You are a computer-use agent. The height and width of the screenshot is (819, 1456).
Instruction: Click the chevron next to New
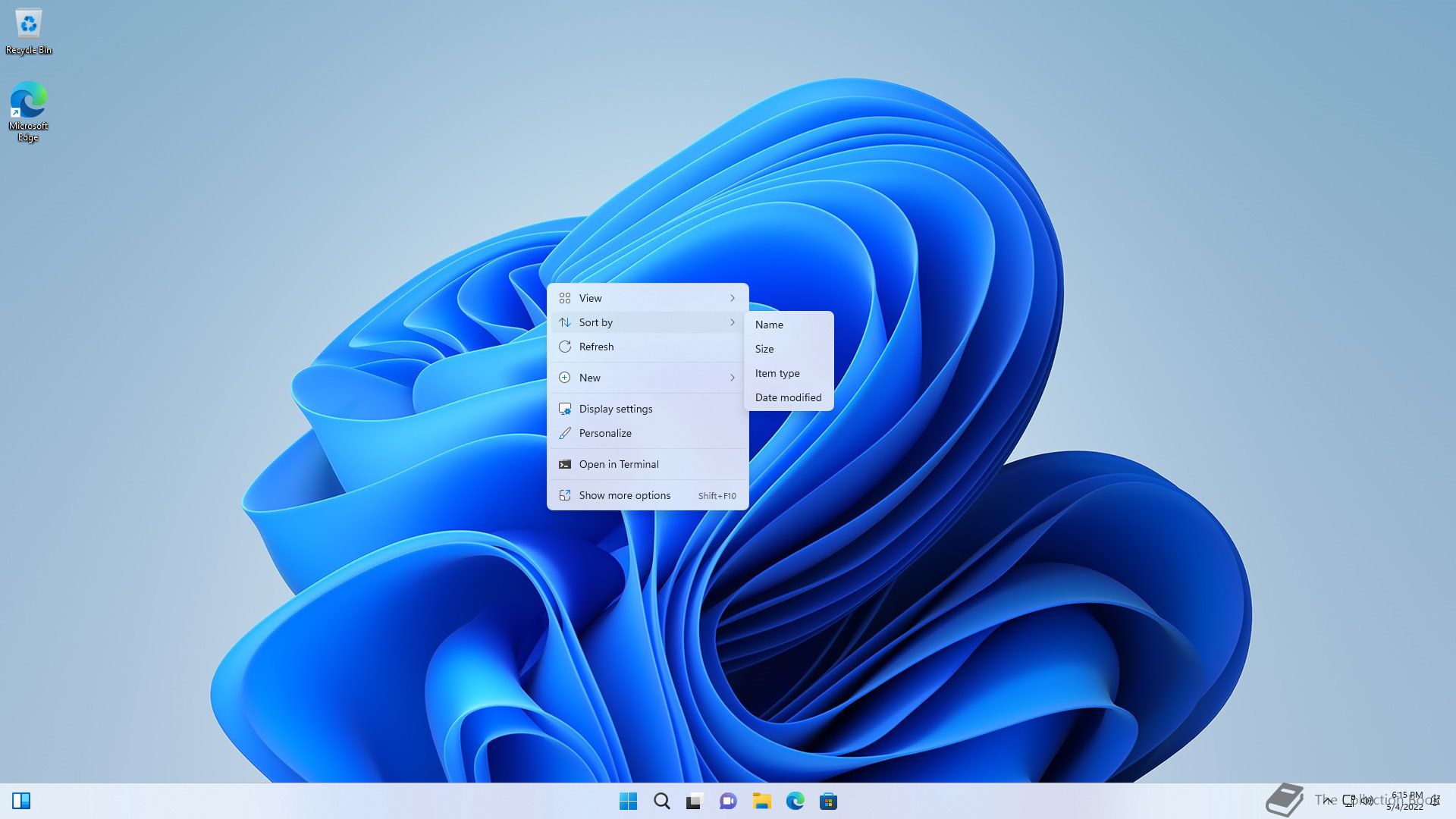[733, 378]
